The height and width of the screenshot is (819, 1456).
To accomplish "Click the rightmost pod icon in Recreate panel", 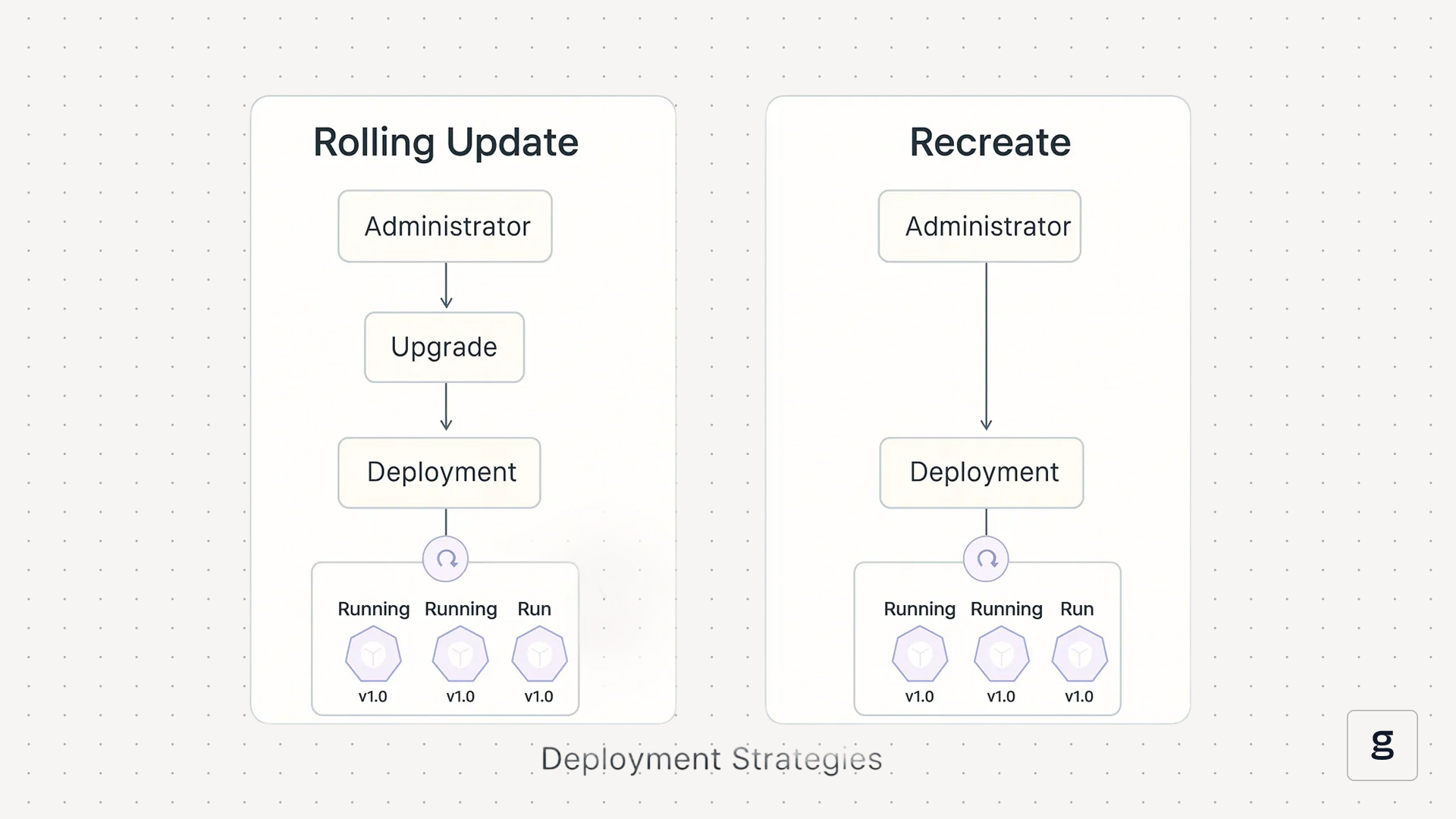I will coord(1079,654).
